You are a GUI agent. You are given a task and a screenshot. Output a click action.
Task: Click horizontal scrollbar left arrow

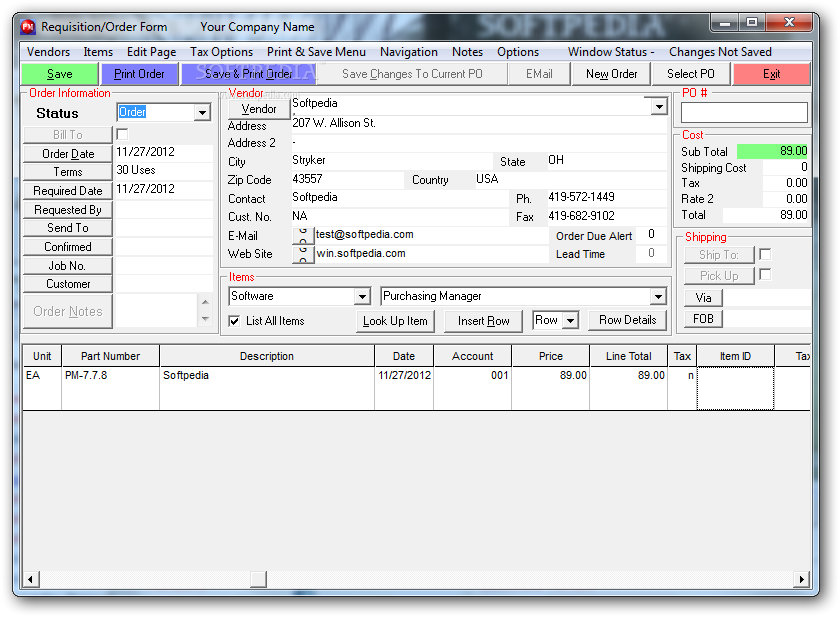click(x=31, y=579)
